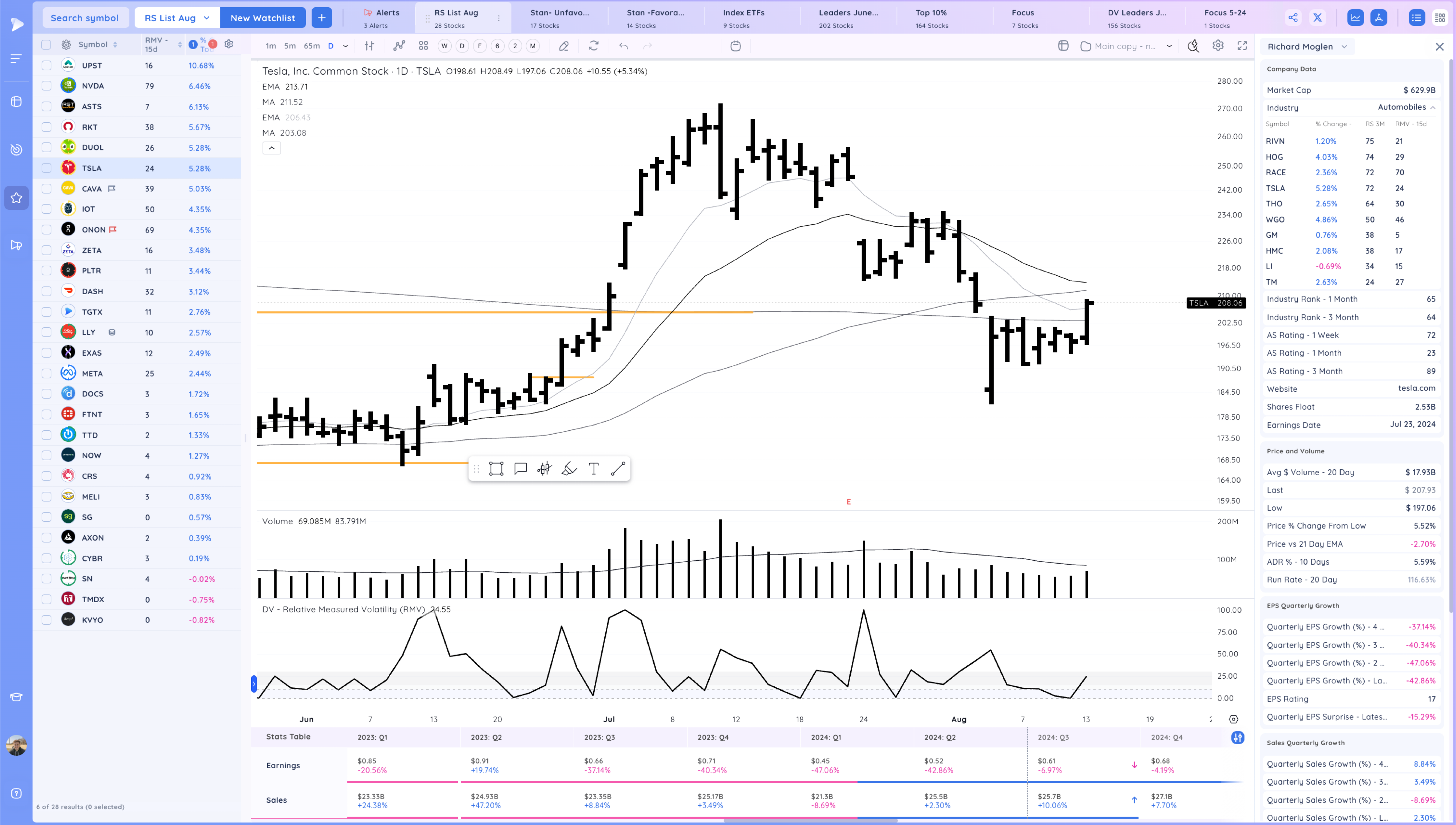
Task: Toggle the select-all checkbox in watchlist header
Action: [47, 44]
